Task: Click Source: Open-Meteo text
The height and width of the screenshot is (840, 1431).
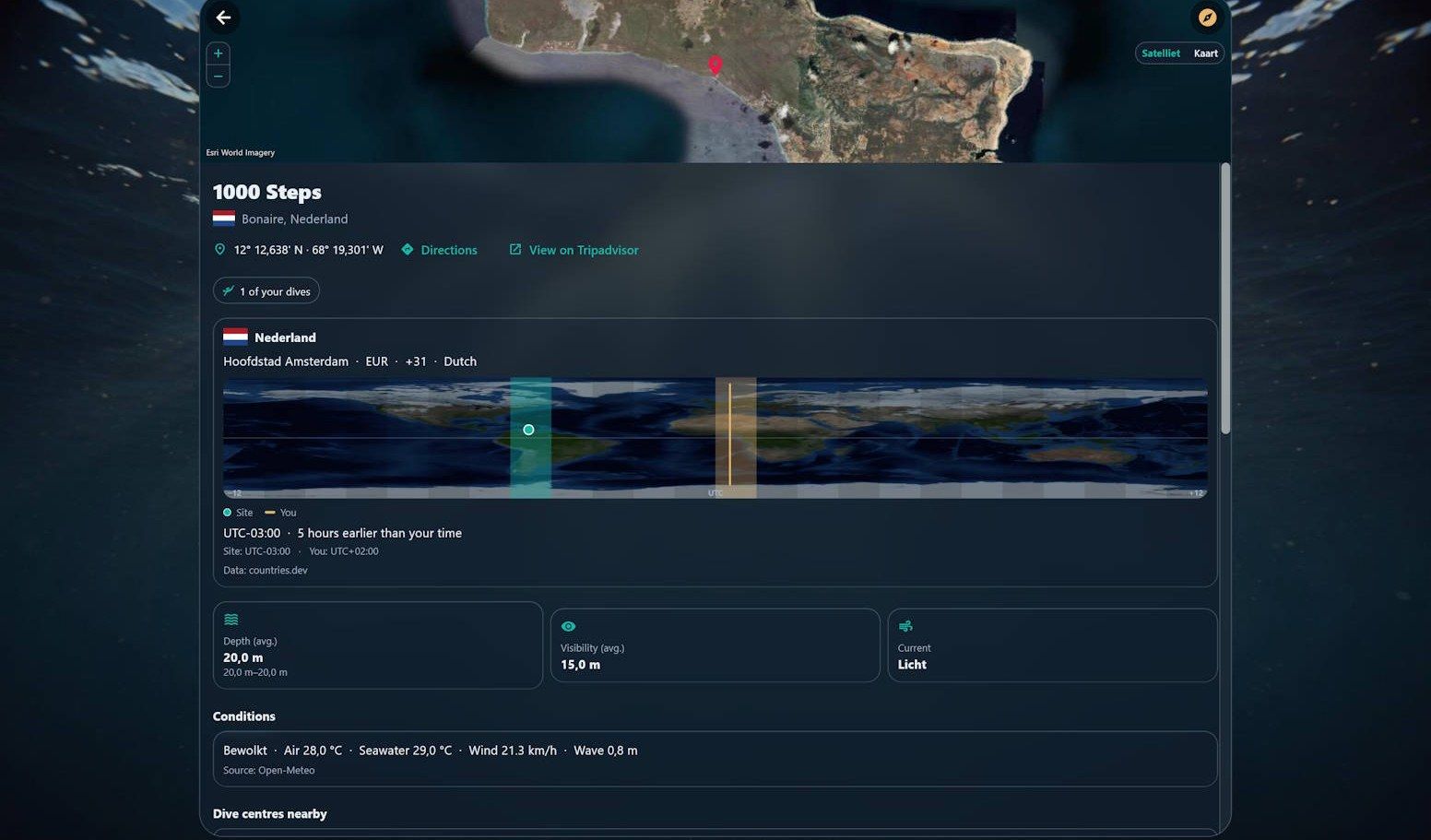Action: click(269, 770)
